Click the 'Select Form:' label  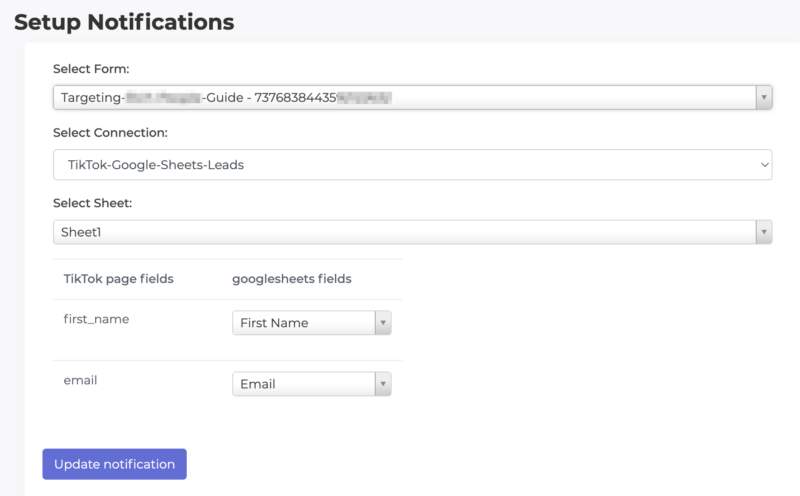pos(91,67)
